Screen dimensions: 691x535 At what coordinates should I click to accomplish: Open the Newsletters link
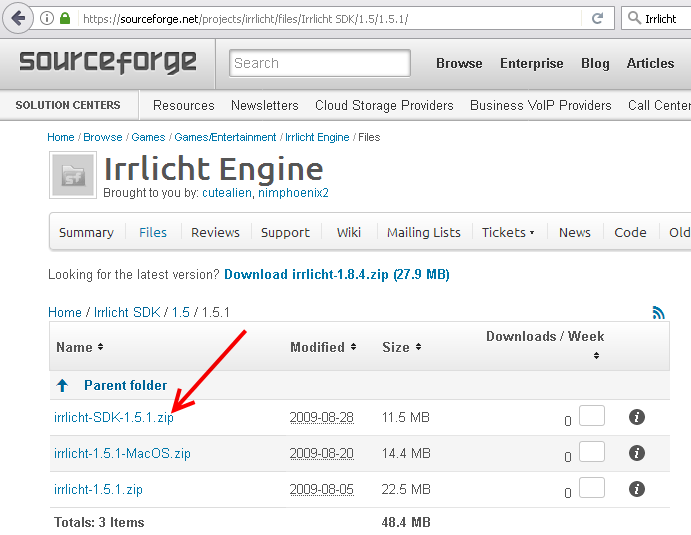[x=265, y=105]
